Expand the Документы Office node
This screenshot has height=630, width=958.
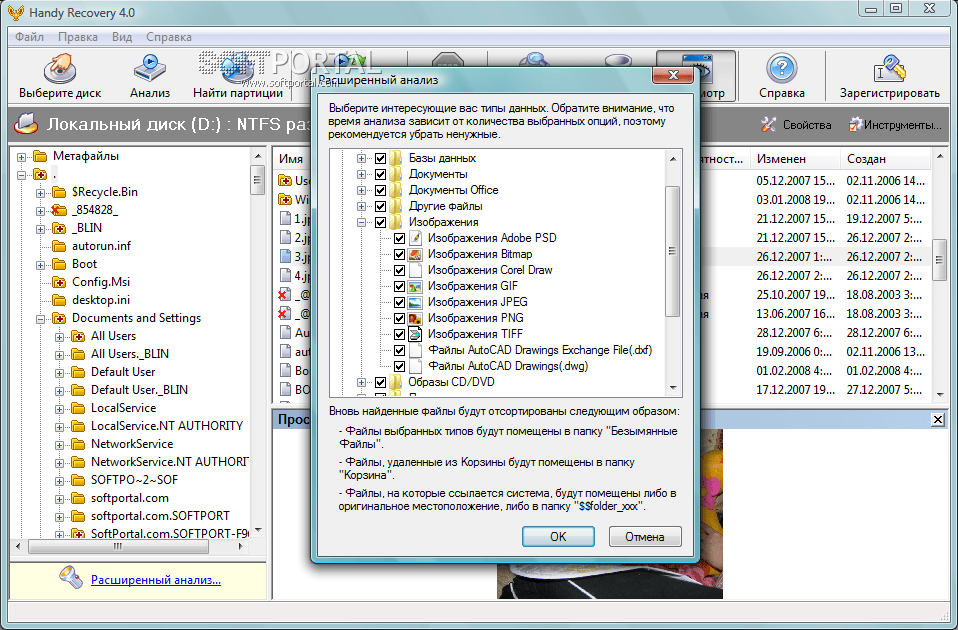pos(361,190)
